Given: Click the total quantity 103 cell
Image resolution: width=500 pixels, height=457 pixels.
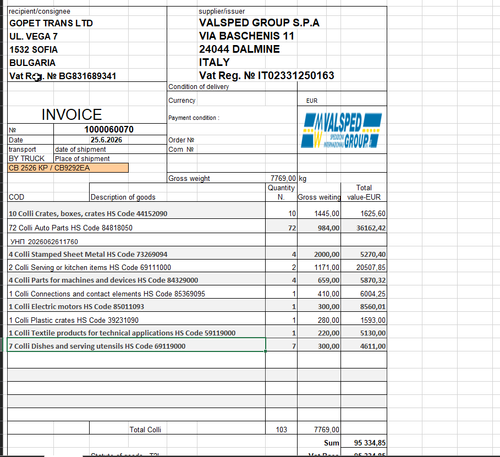Looking at the screenshot, I should [x=281, y=430].
